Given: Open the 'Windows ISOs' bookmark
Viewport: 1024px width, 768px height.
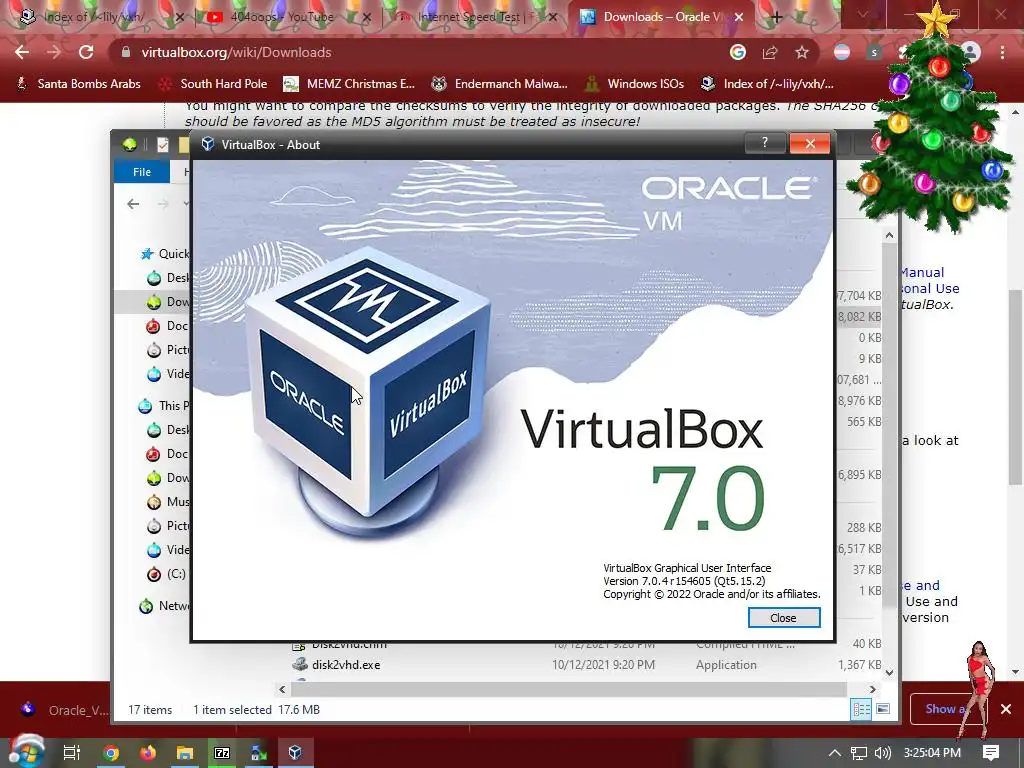Looking at the screenshot, I should tap(634, 84).
